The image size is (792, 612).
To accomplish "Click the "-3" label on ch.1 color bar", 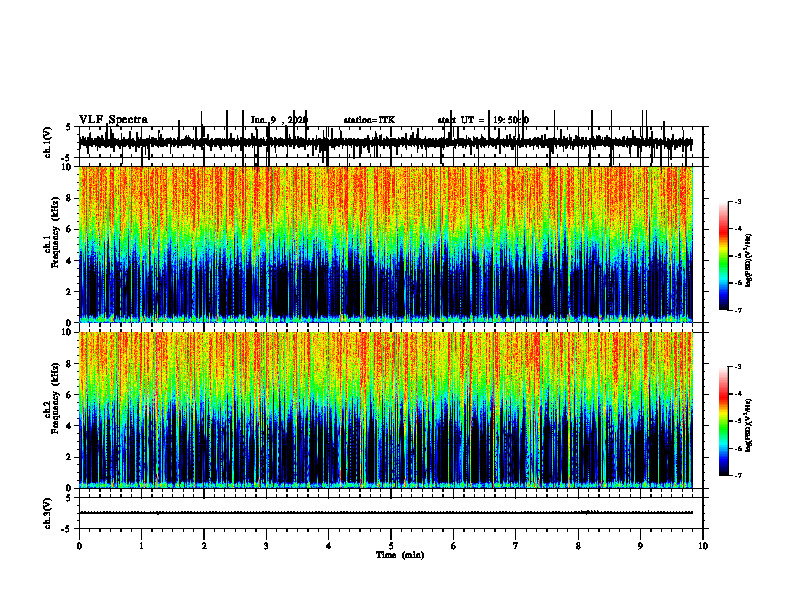I will click(738, 201).
